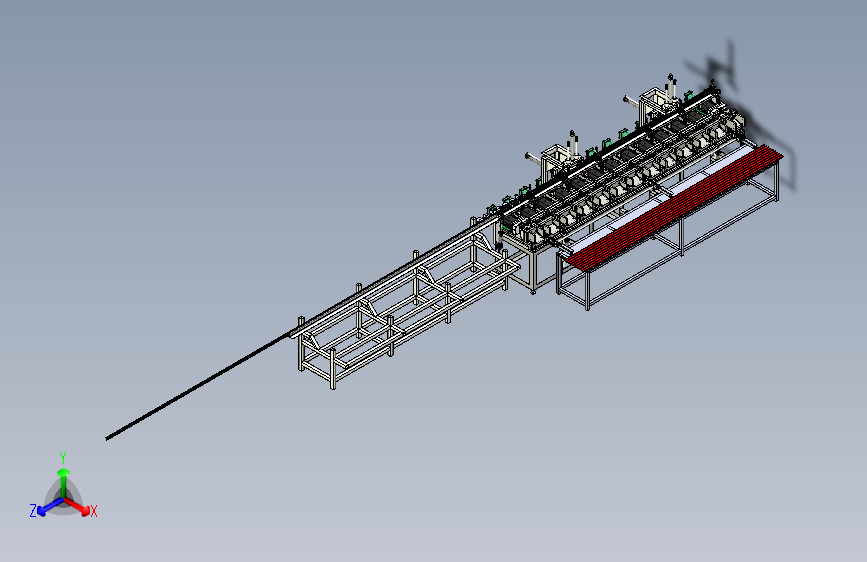
Task: Click the green Y axis of the orientation triad
Action: tap(64, 483)
